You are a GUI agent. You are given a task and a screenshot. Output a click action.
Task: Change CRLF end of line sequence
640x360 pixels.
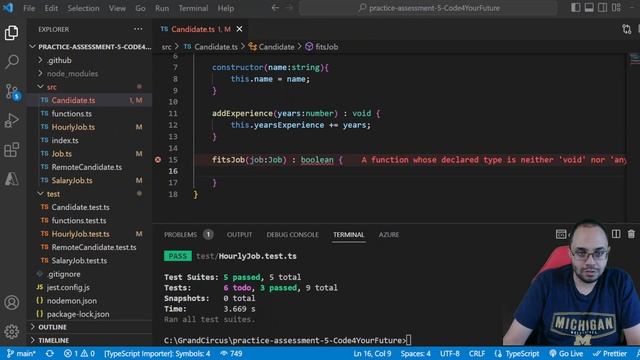click(x=476, y=353)
